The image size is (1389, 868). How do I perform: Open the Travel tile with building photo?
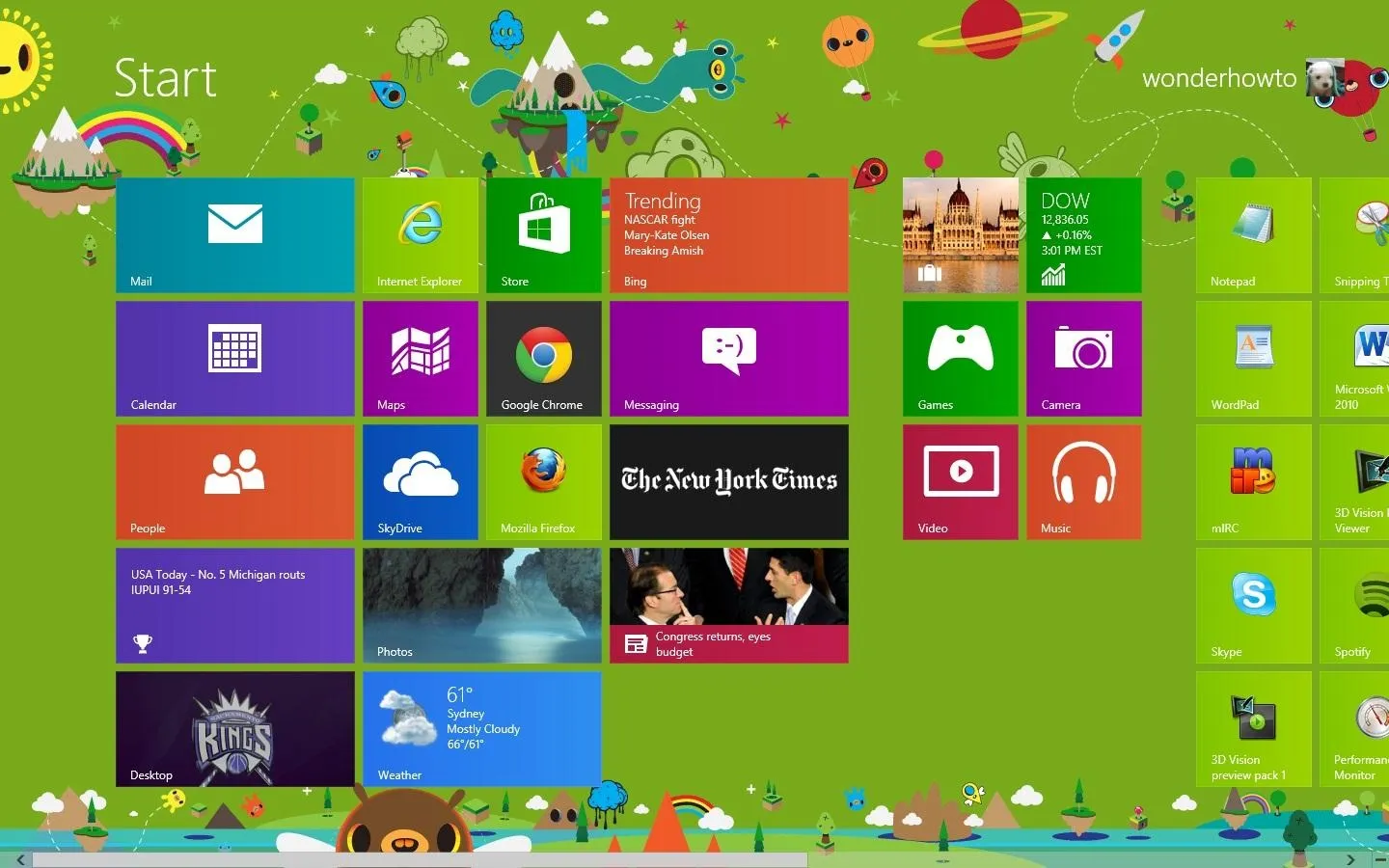click(961, 235)
